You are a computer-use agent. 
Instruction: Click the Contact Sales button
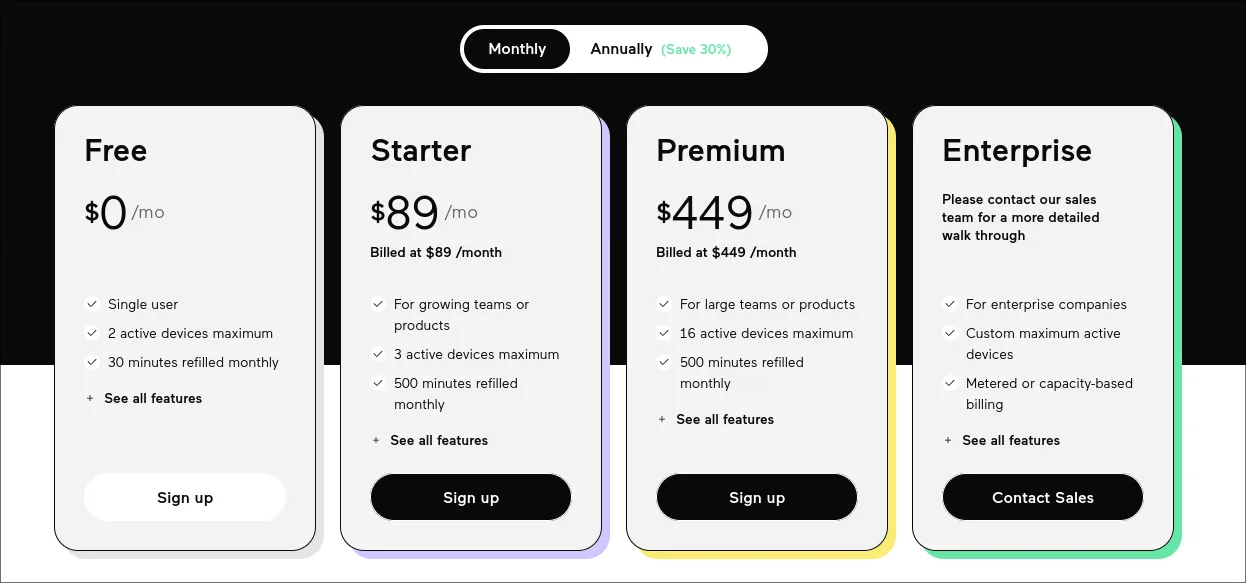pyautogui.click(x=1043, y=497)
